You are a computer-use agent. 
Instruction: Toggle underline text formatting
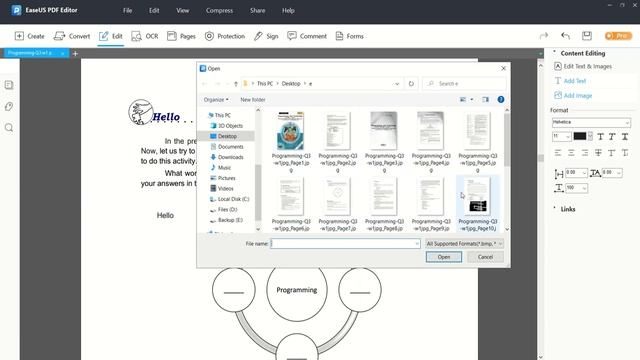[625, 137]
